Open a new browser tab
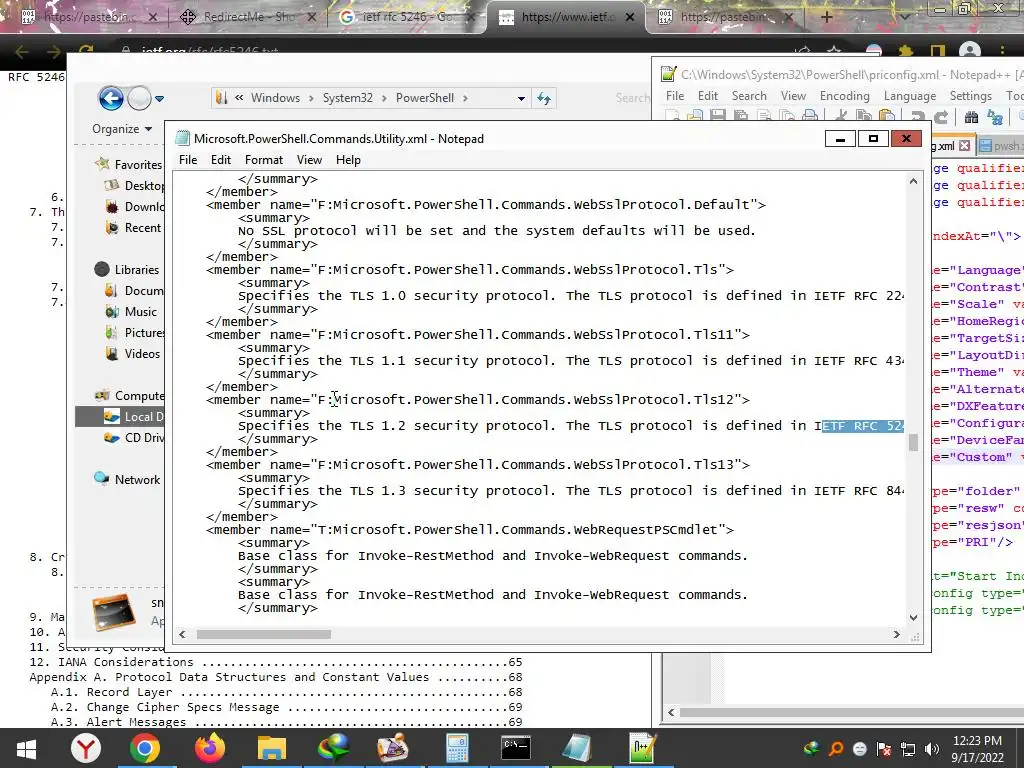Screen dimensions: 1024x768 point(826,17)
